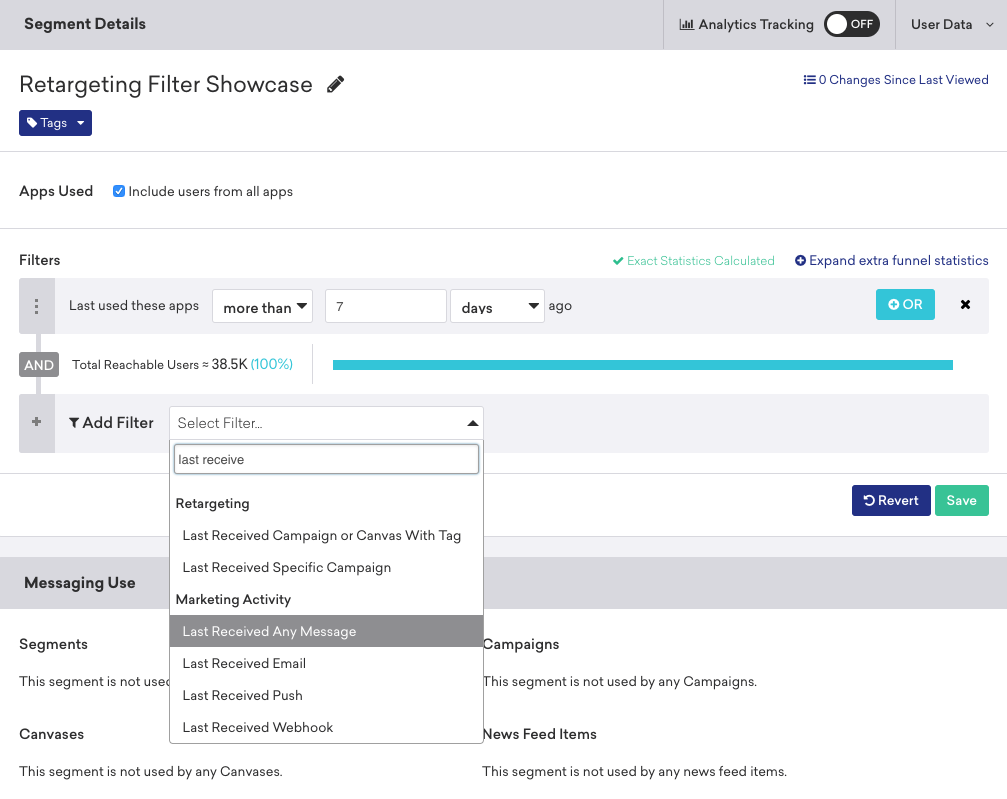Remove the Last used apps filter
1007x799 pixels.
(965, 304)
